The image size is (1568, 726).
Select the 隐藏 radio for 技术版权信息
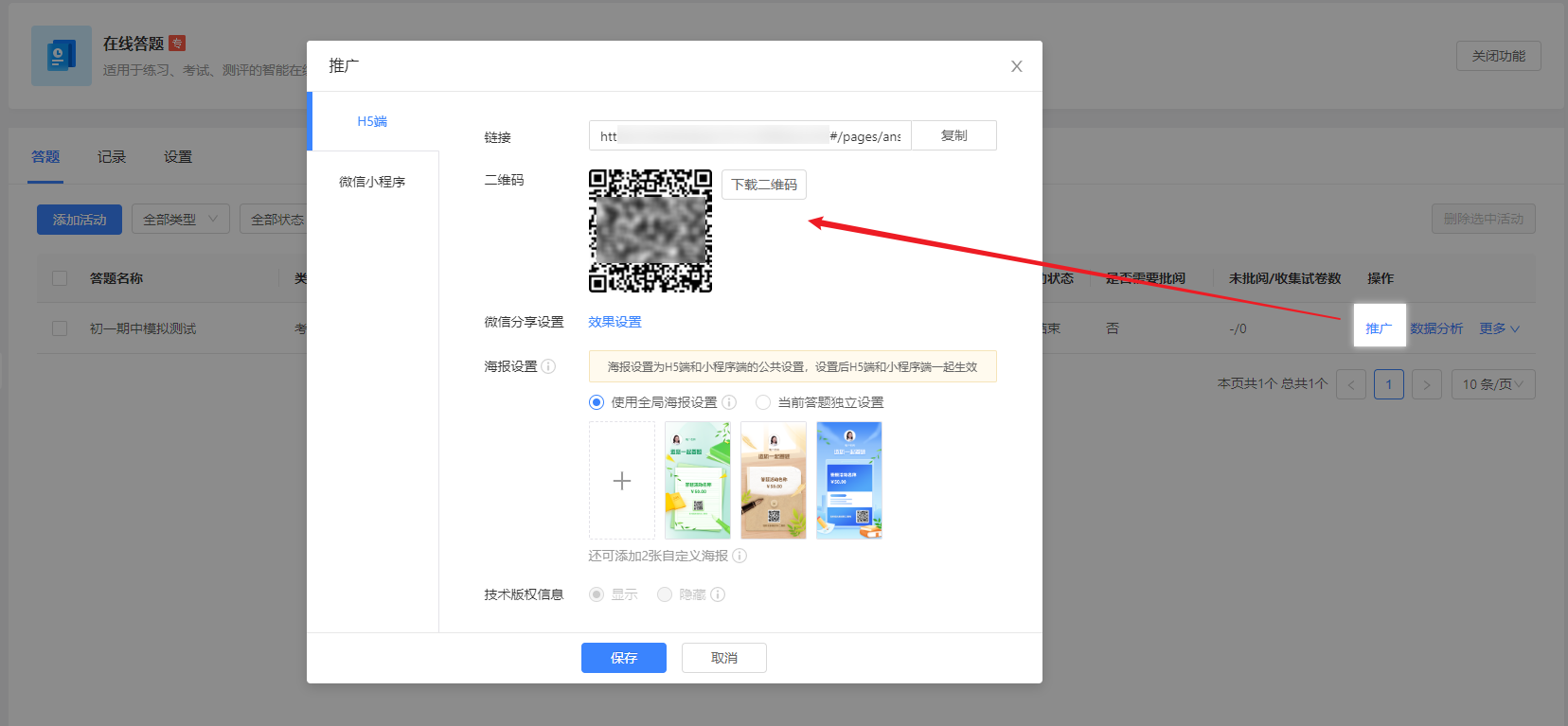pyautogui.click(x=665, y=594)
